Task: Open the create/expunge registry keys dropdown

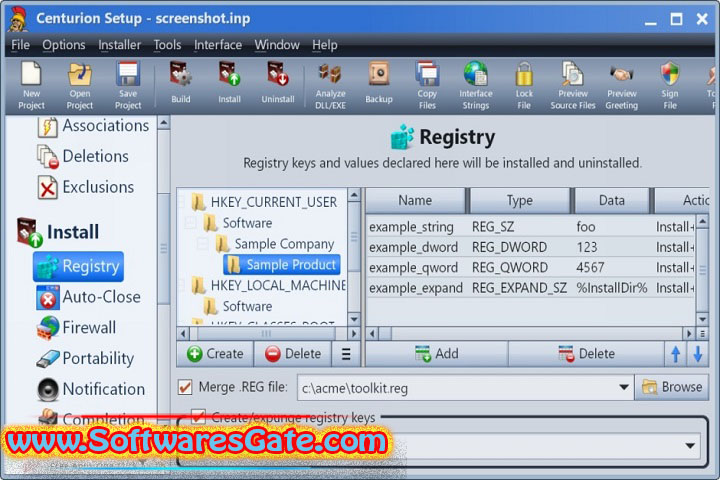Action: pyautogui.click(x=690, y=446)
